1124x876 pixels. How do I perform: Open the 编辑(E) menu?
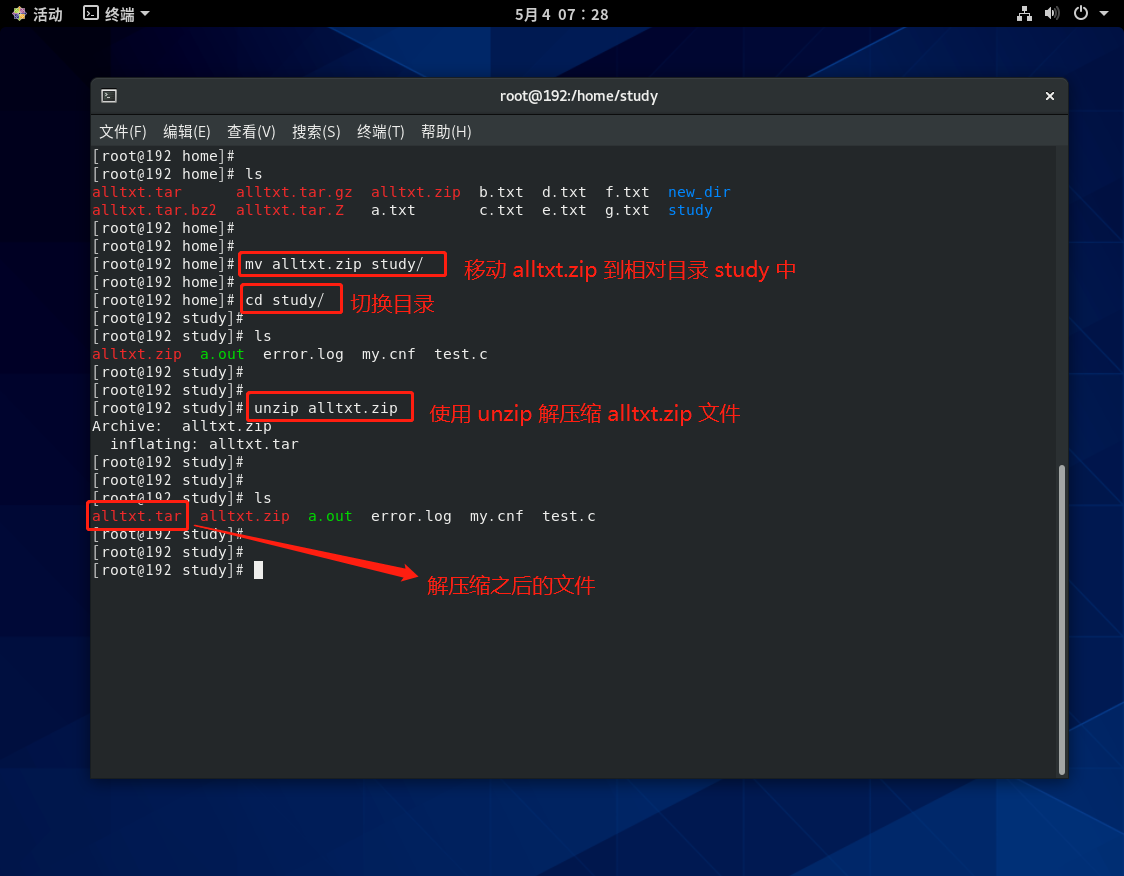tap(186, 132)
